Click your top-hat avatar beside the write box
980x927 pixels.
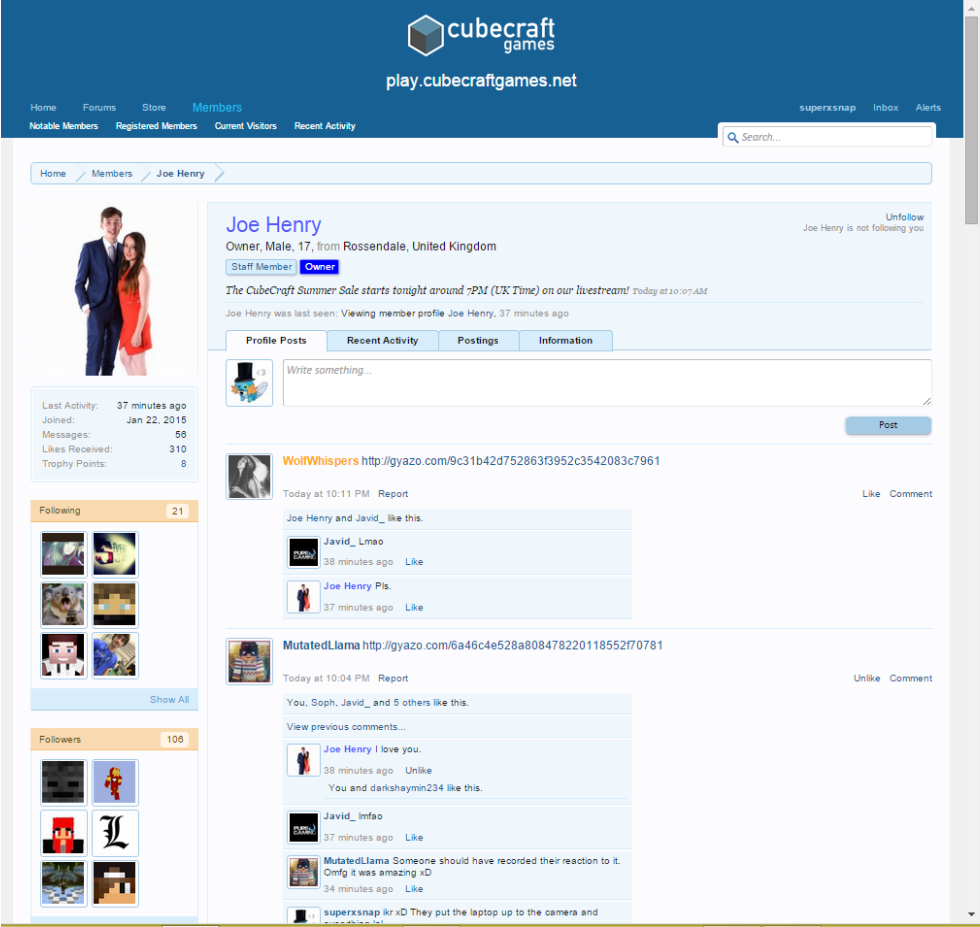(x=249, y=383)
